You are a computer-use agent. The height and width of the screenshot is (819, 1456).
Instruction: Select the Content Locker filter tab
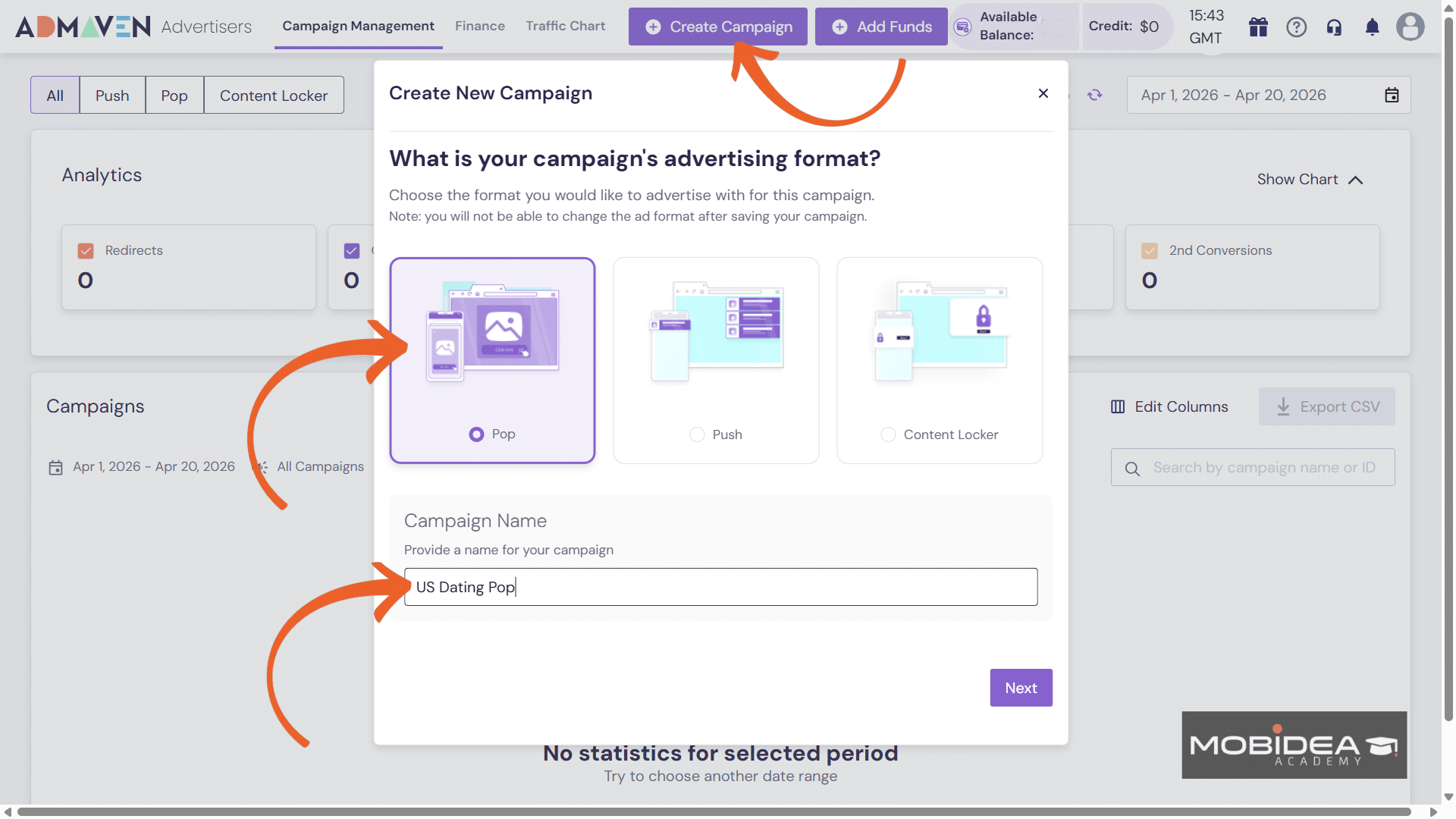click(x=274, y=96)
